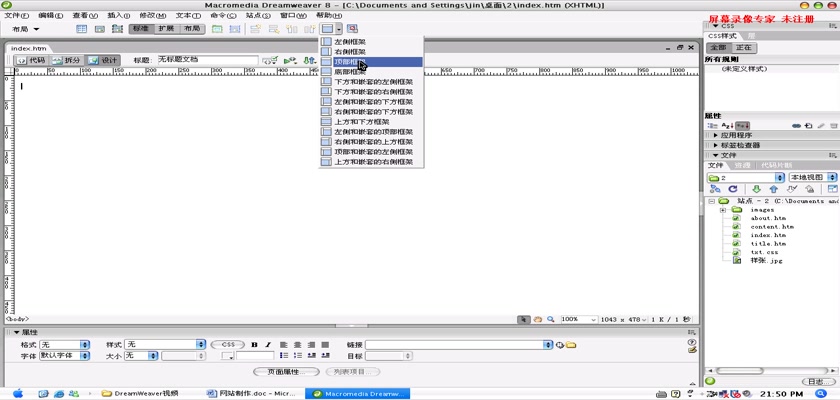Click the Draw Layer icon
The width and height of the screenshot is (840, 400).
pyautogui.click(x=117, y=29)
